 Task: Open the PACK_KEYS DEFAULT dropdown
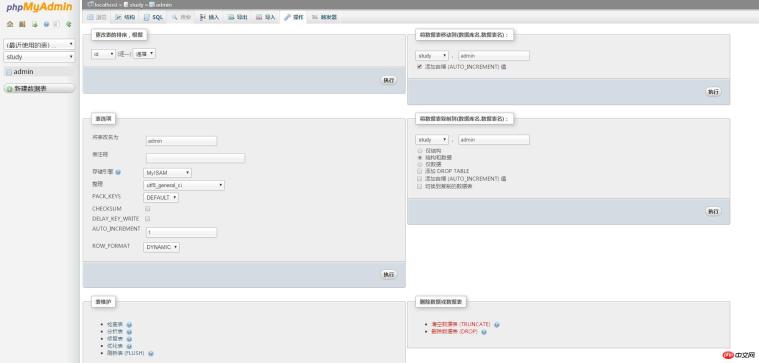tap(161, 197)
